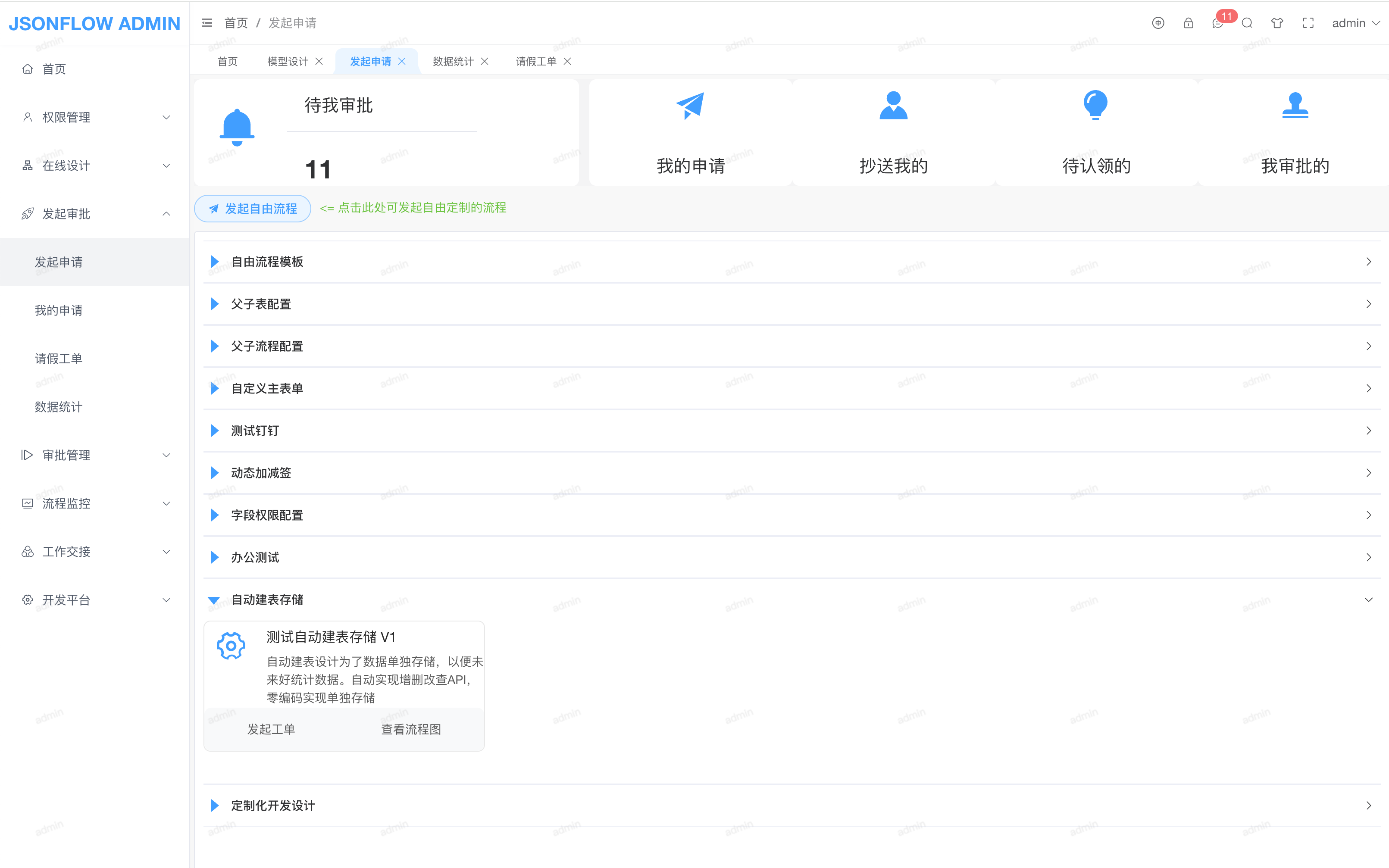The height and width of the screenshot is (868, 1389).
Task: Switch to the 数据统计 tab
Action: 453,62
